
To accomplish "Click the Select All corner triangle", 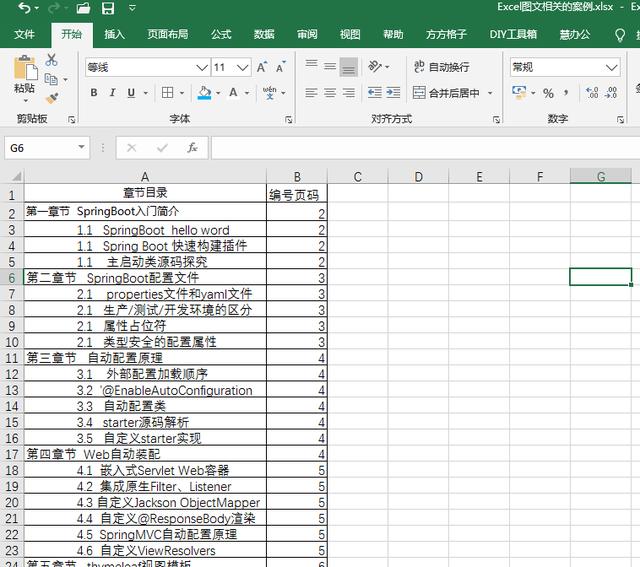I will tap(16, 176).
